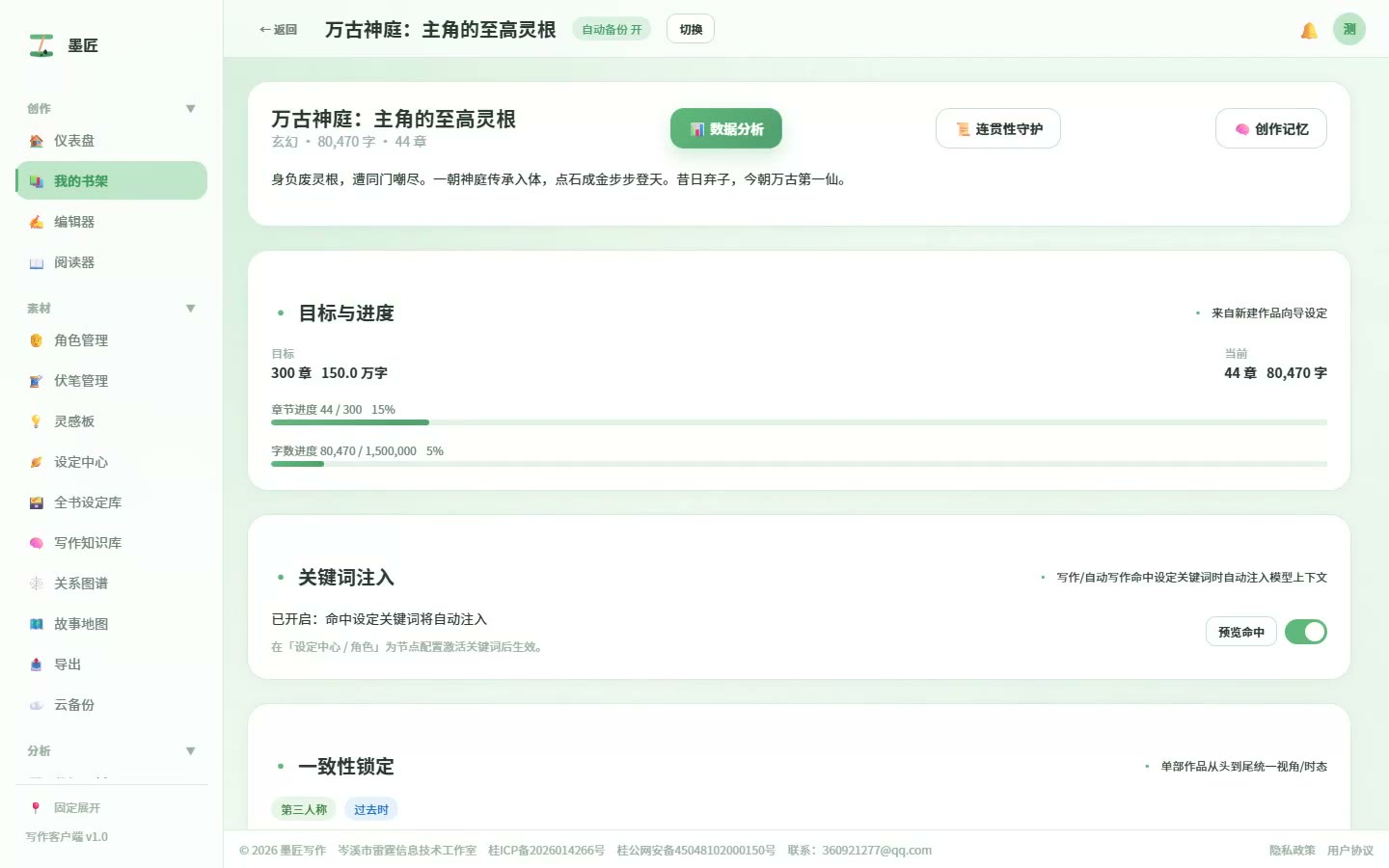1389x868 pixels.
Task: Select the 过去时 tense chip
Action: pos(371,809)
